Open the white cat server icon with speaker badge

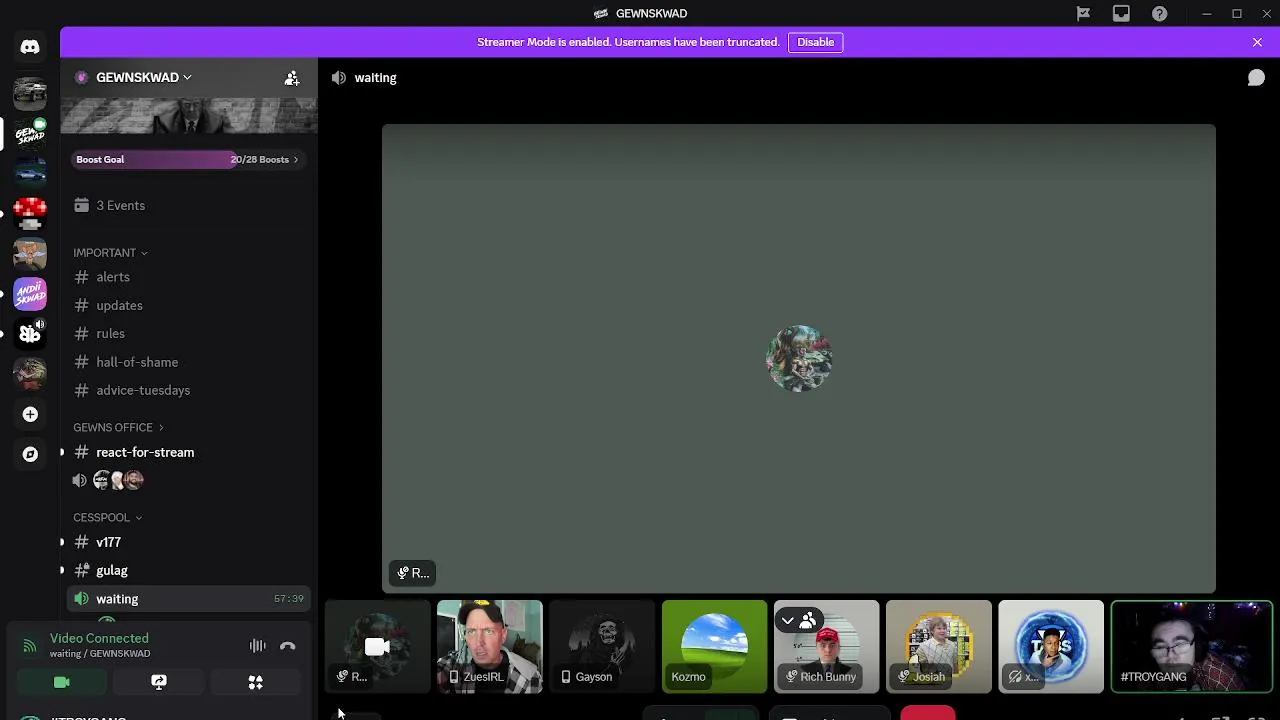click(30, 333)
